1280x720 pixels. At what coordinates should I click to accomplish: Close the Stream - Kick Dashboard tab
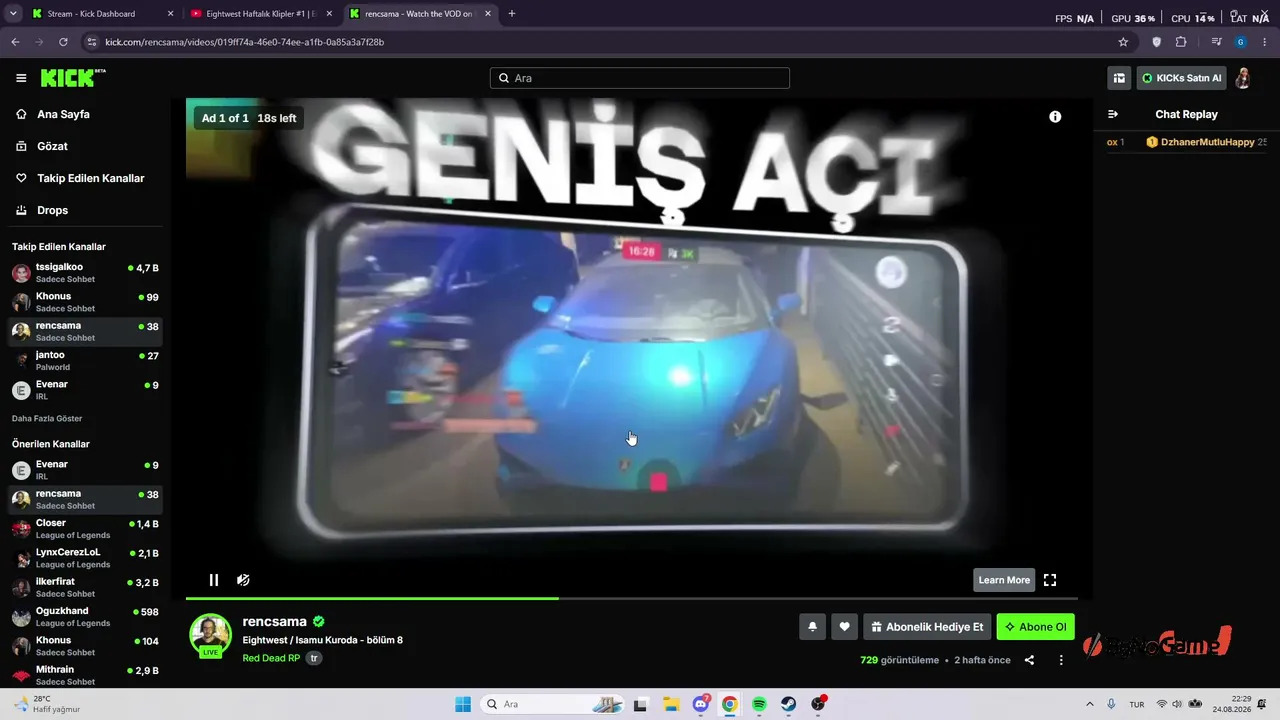tap(170, 14)
